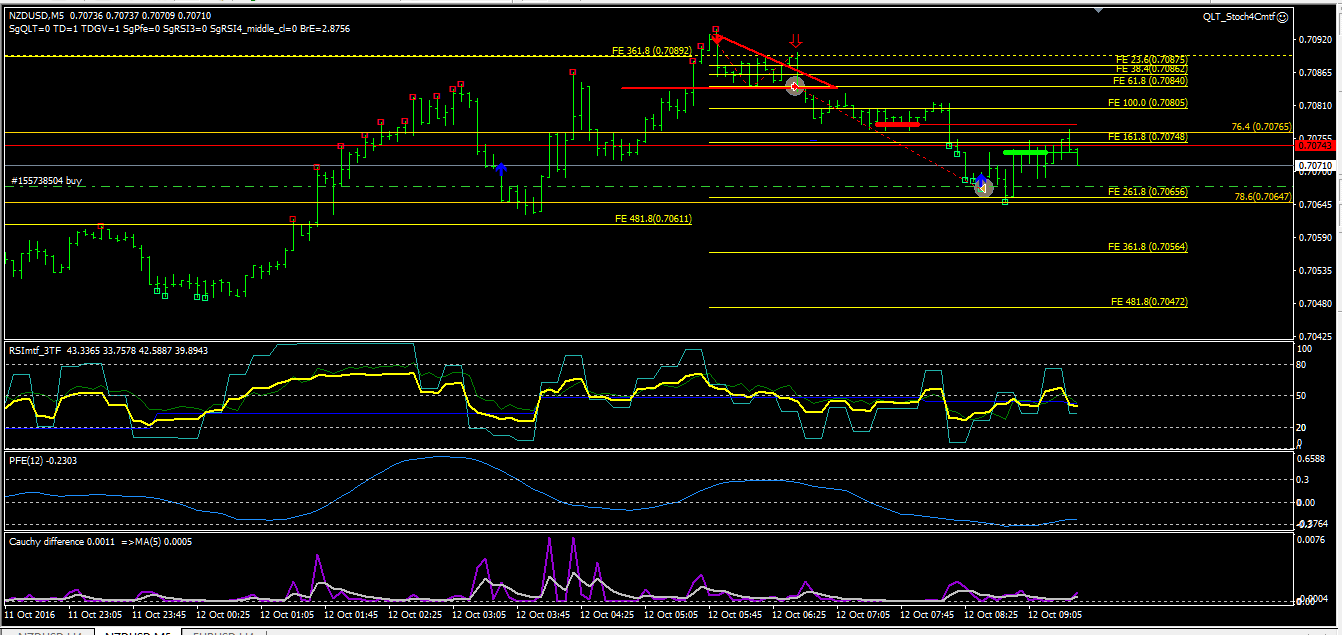Select the FE 481.8(0.70611) level label
Screen dimensions: 1342x635
(x=653, y=218)
